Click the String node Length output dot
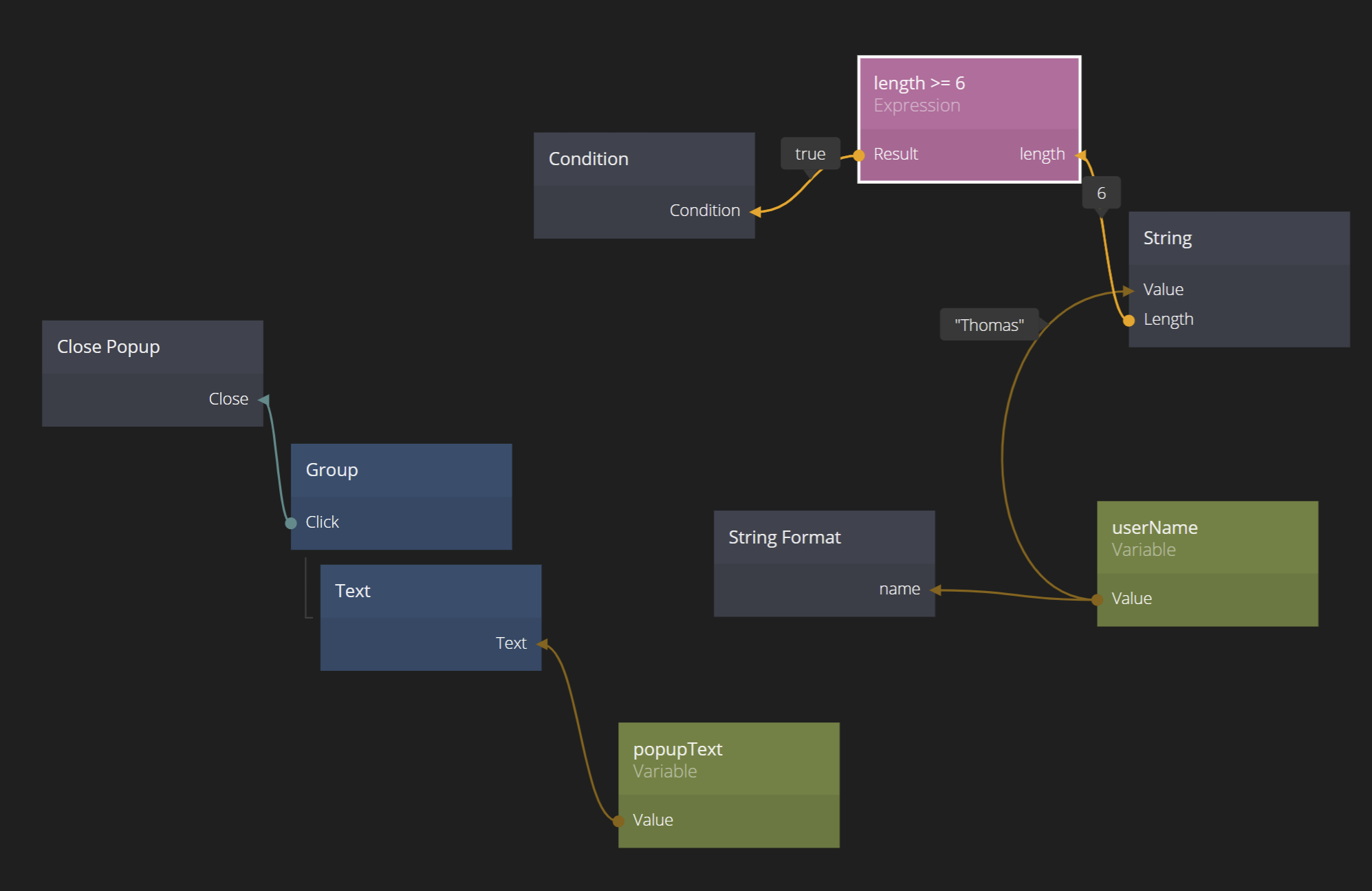1372x891 pixels. (1129, 321)
